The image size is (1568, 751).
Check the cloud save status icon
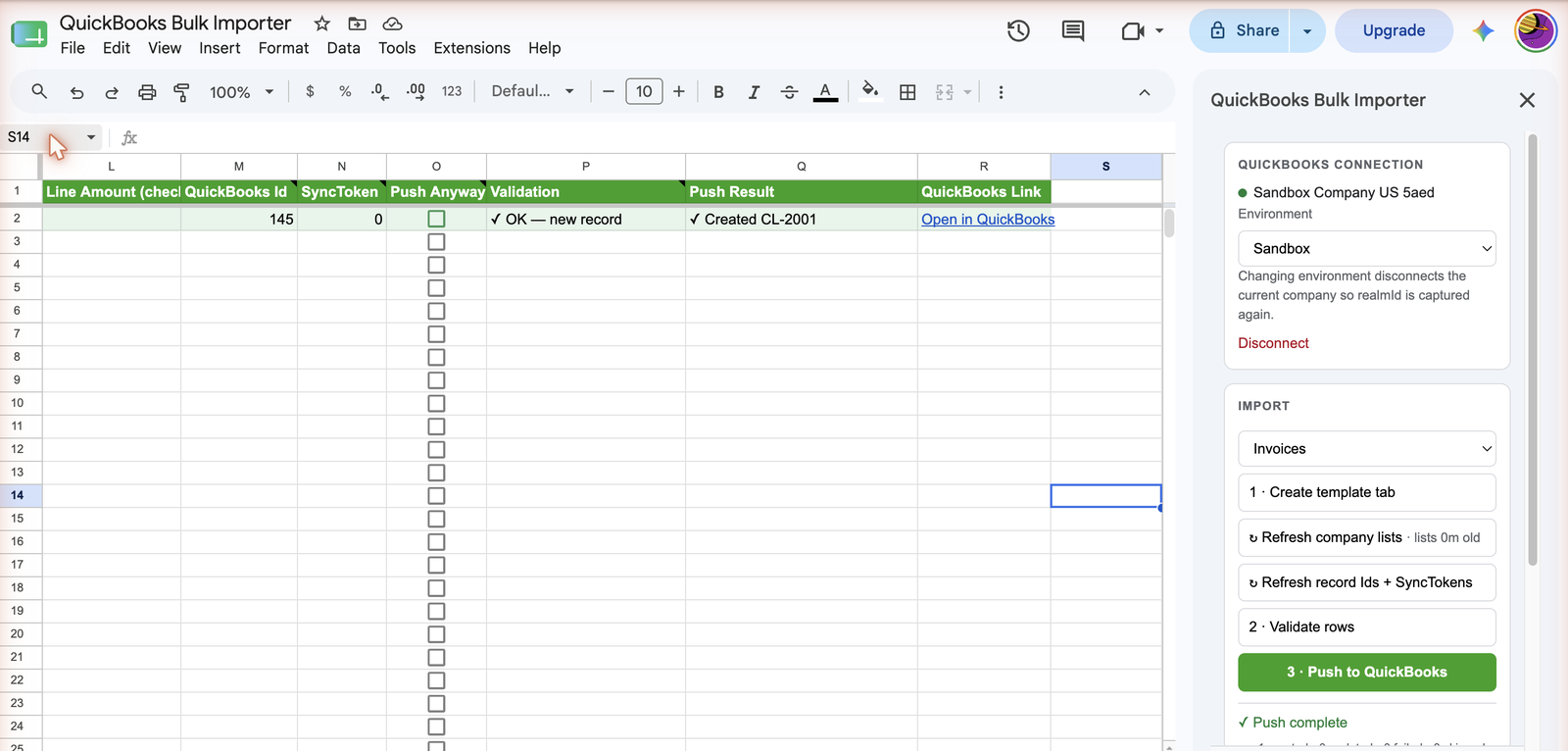(x=392, y=24)
